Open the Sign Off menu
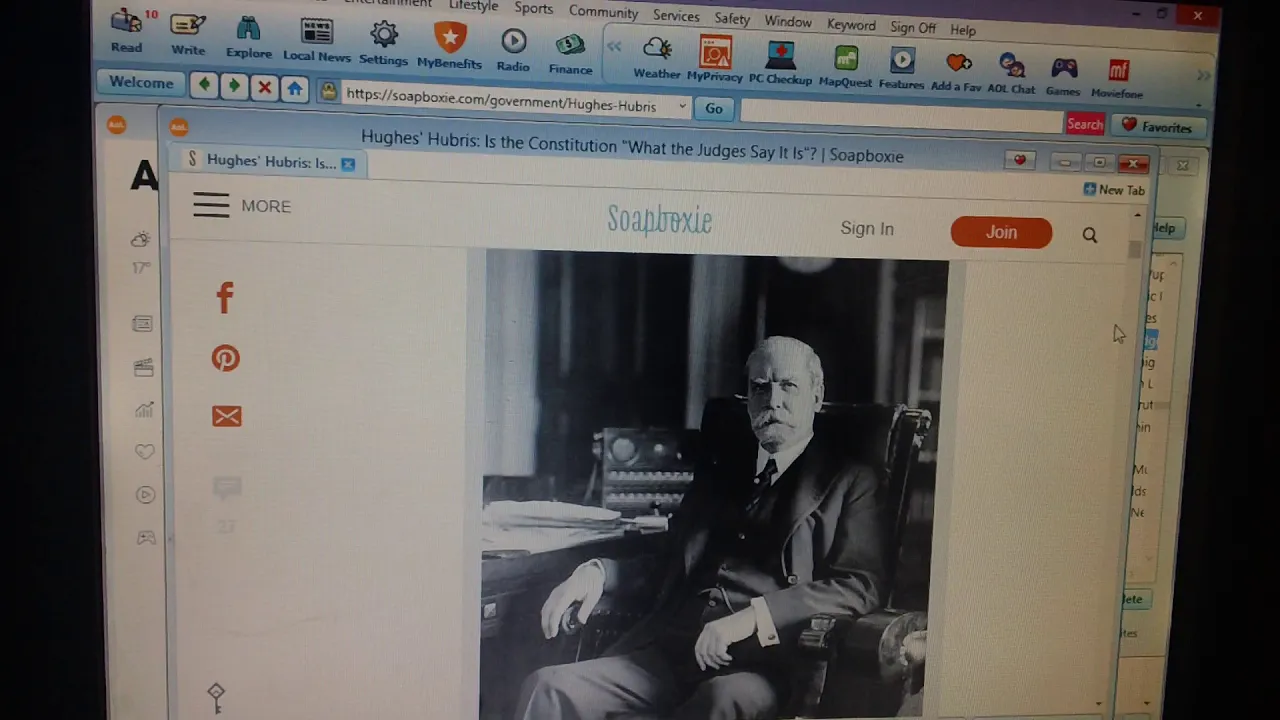 (x=913, y=27)
